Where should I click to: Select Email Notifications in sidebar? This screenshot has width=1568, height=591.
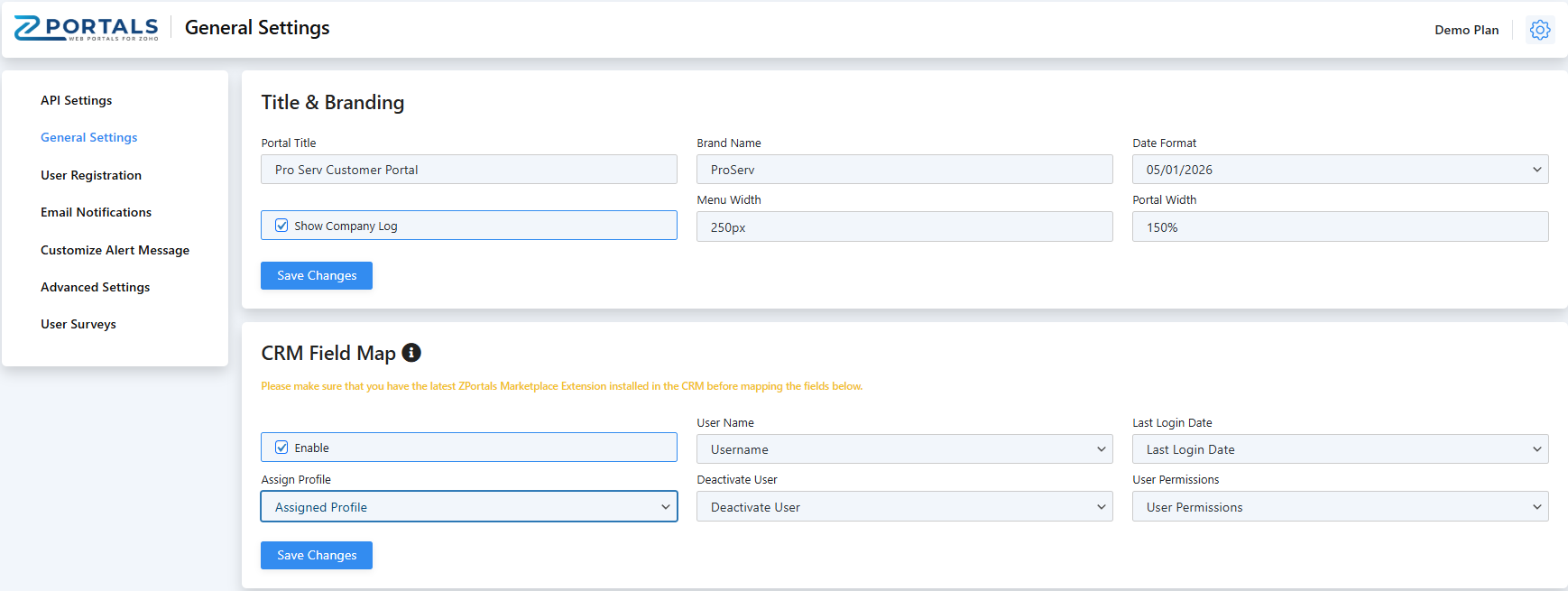pos(96,212)
